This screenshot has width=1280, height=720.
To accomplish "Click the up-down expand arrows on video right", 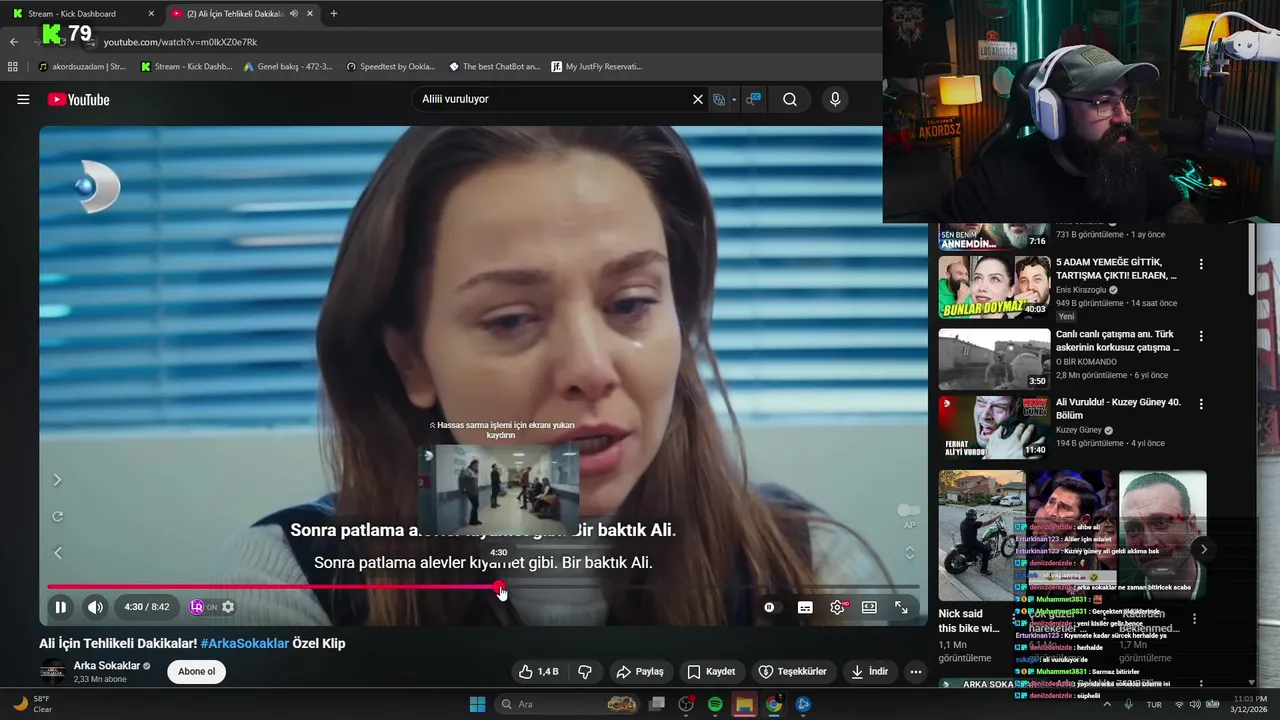I will coord(909,553).
